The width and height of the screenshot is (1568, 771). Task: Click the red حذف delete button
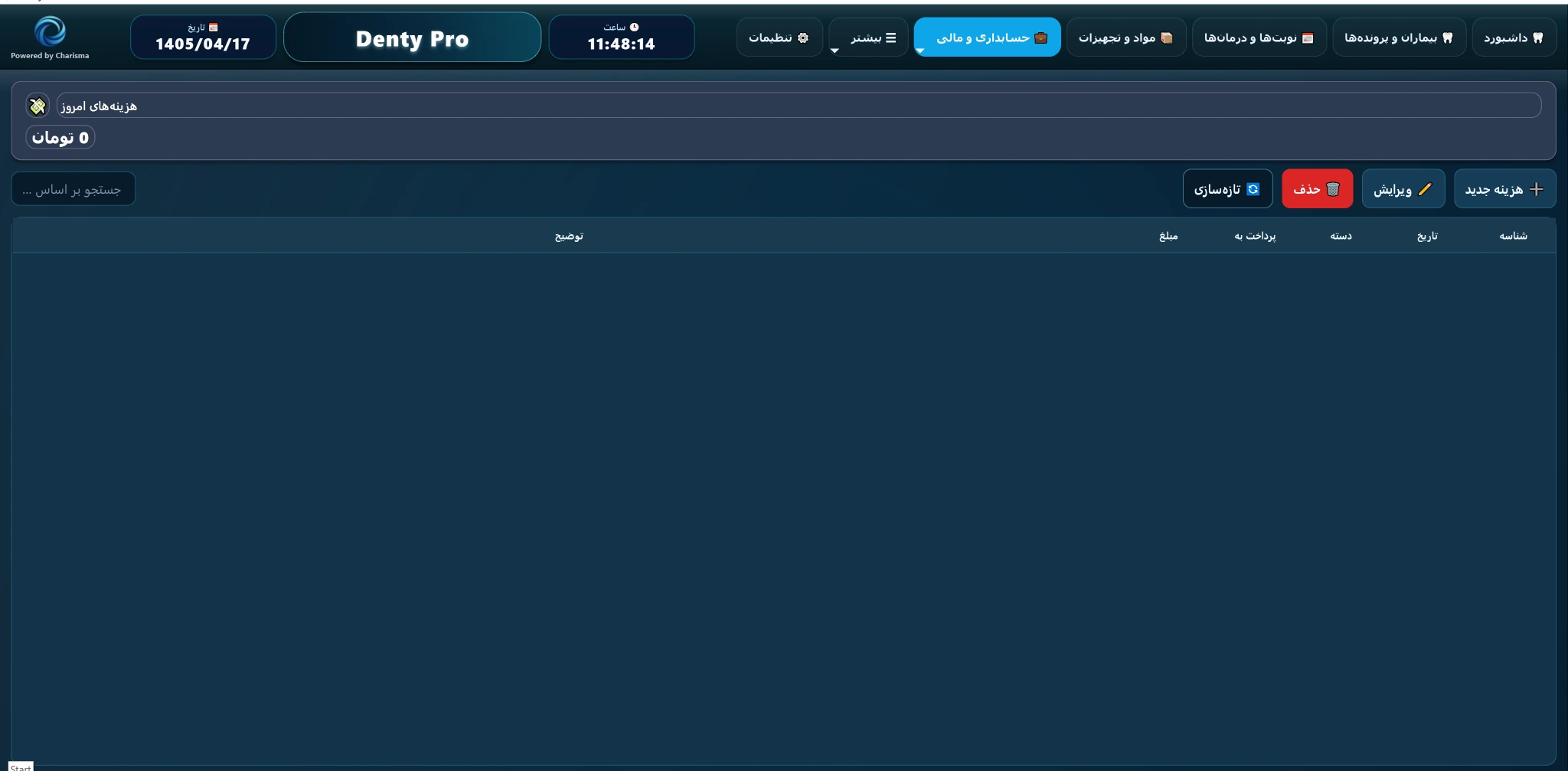click(x=1317, y=189)
